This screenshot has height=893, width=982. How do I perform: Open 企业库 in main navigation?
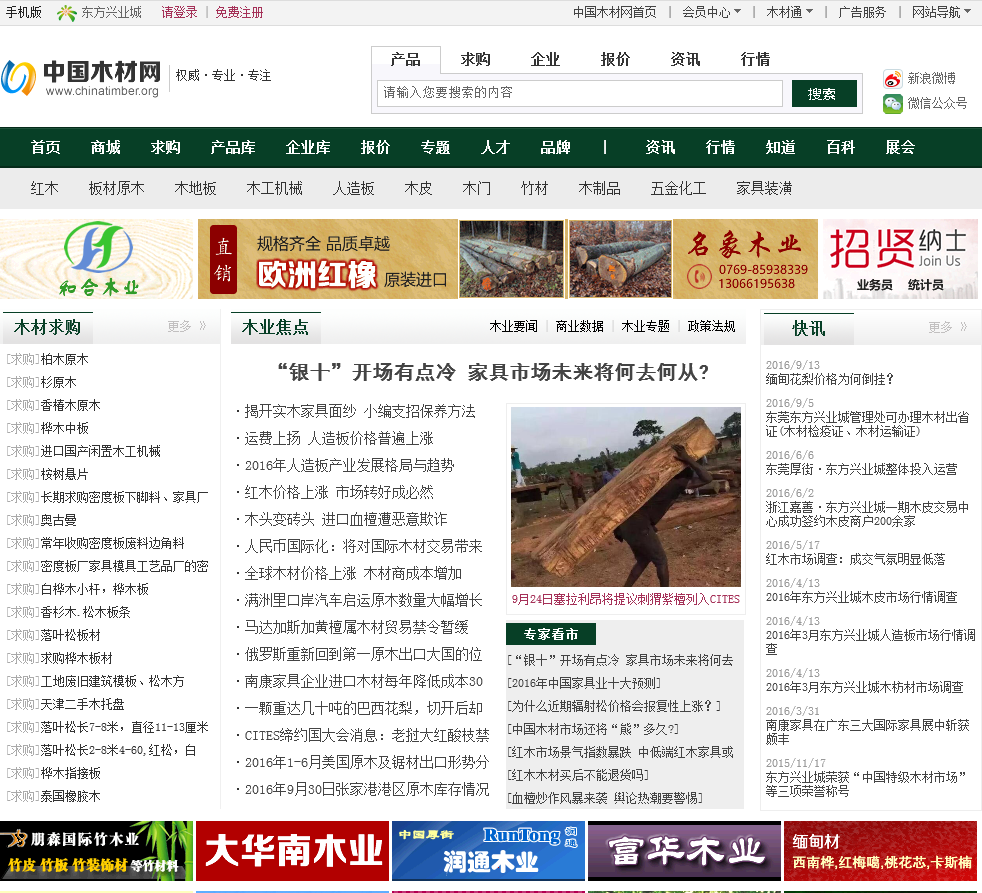click(x=308, y=147)
